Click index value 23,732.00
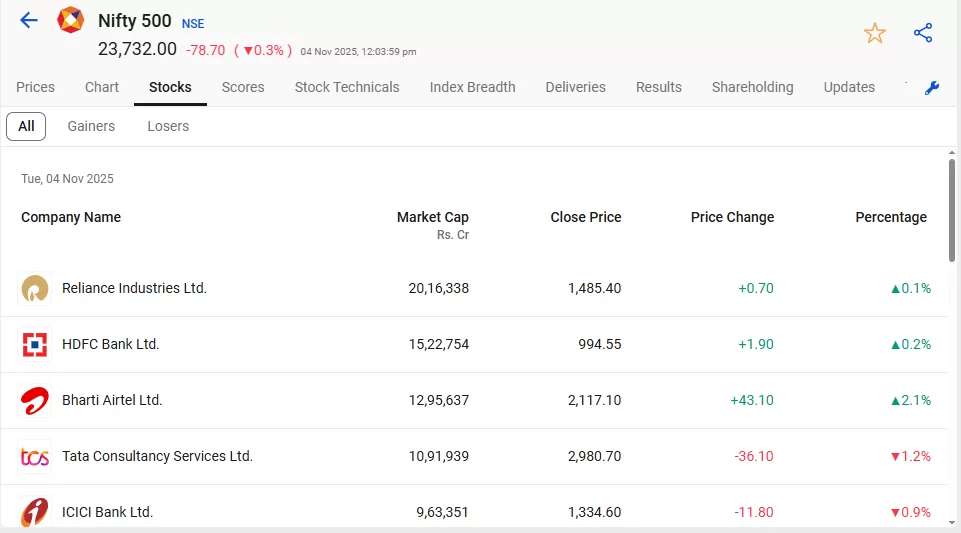The height and width of the screenshot is (533, 961). [x=137, y=49]
